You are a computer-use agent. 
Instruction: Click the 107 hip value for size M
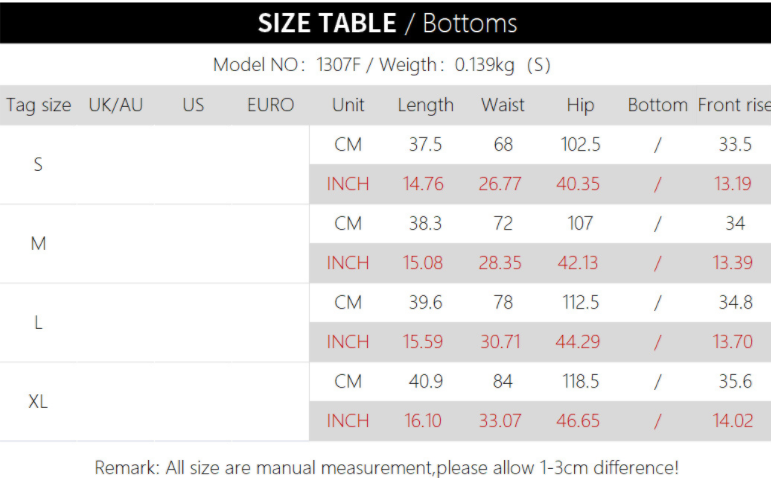point(580,223)
